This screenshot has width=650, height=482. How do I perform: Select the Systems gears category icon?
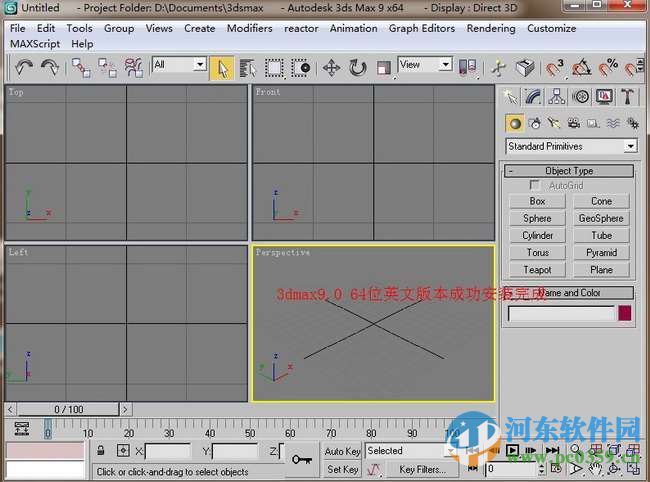tap(633, 124)
